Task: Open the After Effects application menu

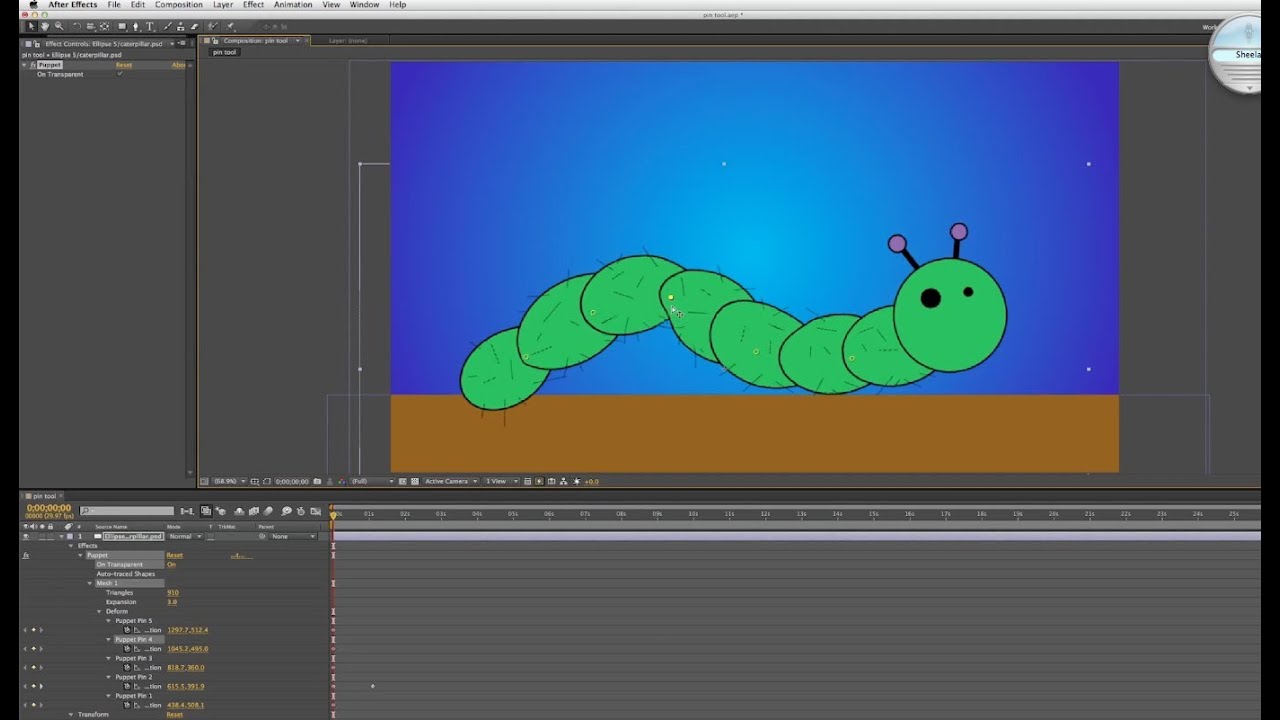Action: pyautogui.click(x=73, y=5)
